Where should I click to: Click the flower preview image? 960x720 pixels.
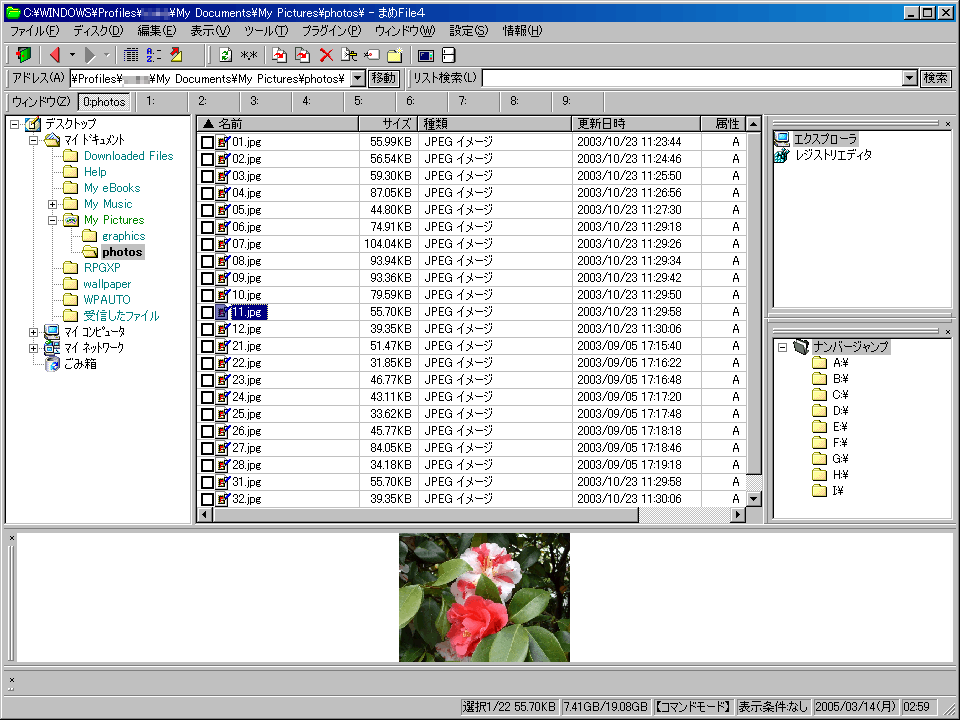pos(484,597)
